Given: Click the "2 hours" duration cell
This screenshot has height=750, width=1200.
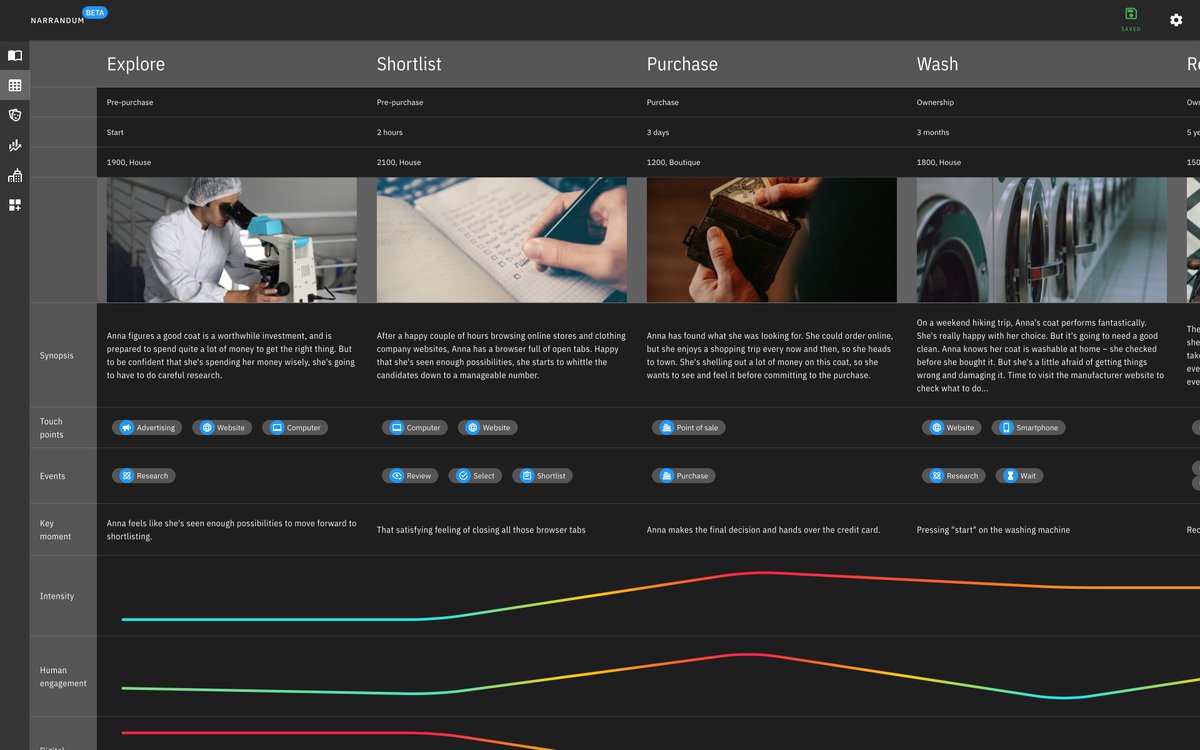Looking at the screenshot, I should pyautogui.click(x=390, y=132).
